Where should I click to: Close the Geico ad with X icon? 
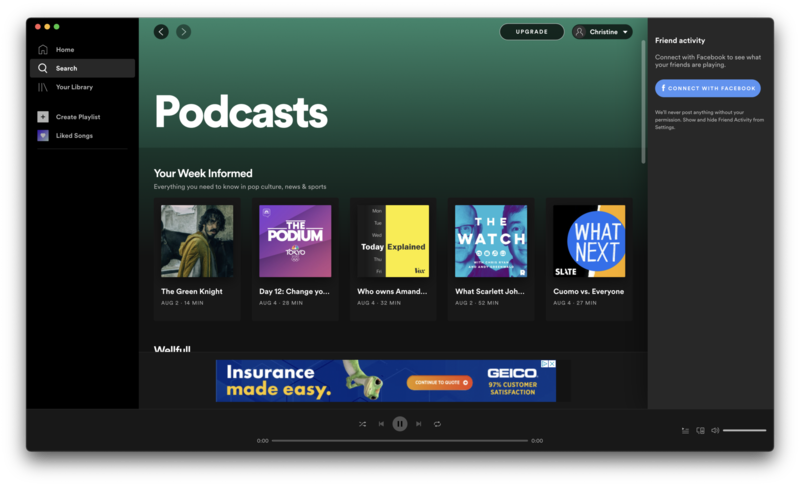(x=552, y=364)
